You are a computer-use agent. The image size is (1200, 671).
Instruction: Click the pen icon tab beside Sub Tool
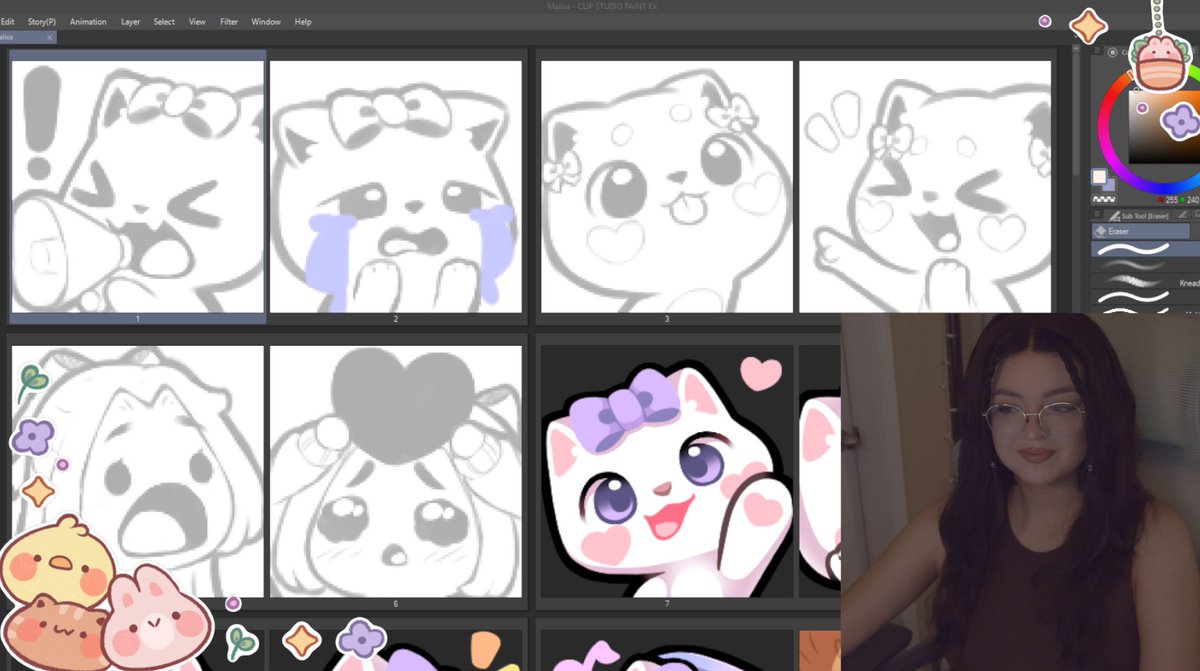tap(1182, 215)
